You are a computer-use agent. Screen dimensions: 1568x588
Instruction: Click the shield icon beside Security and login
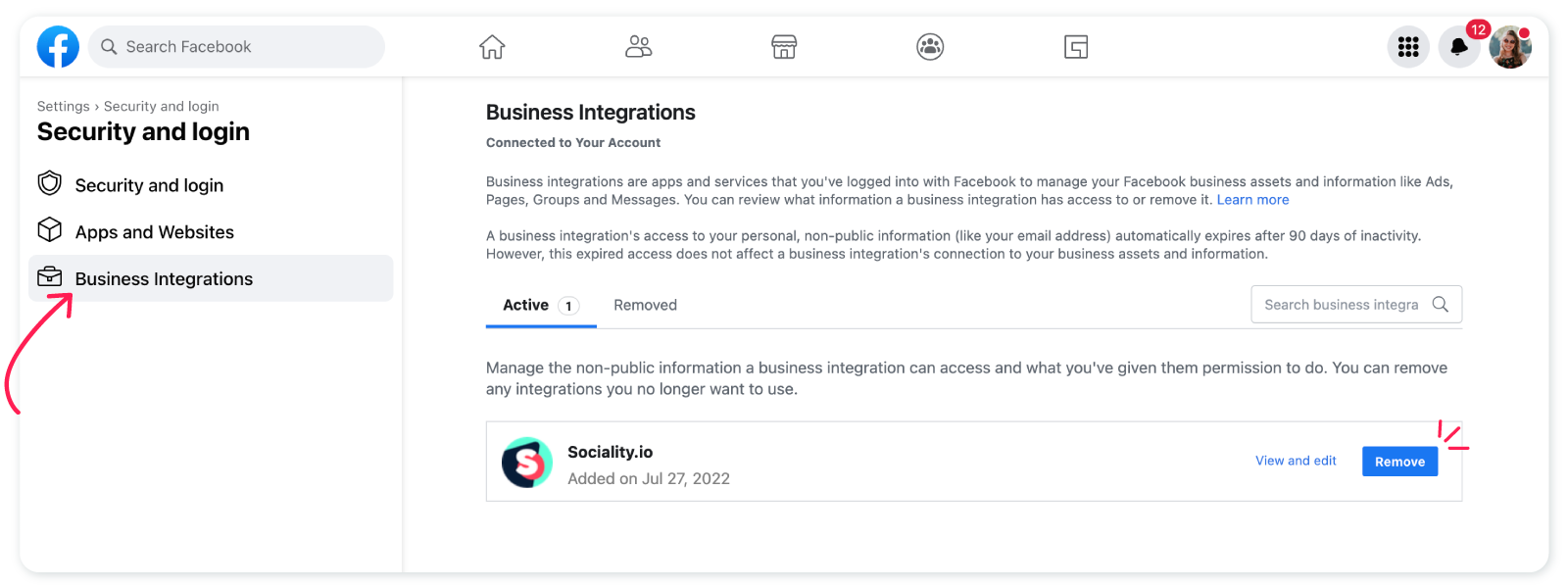[50, 183]
